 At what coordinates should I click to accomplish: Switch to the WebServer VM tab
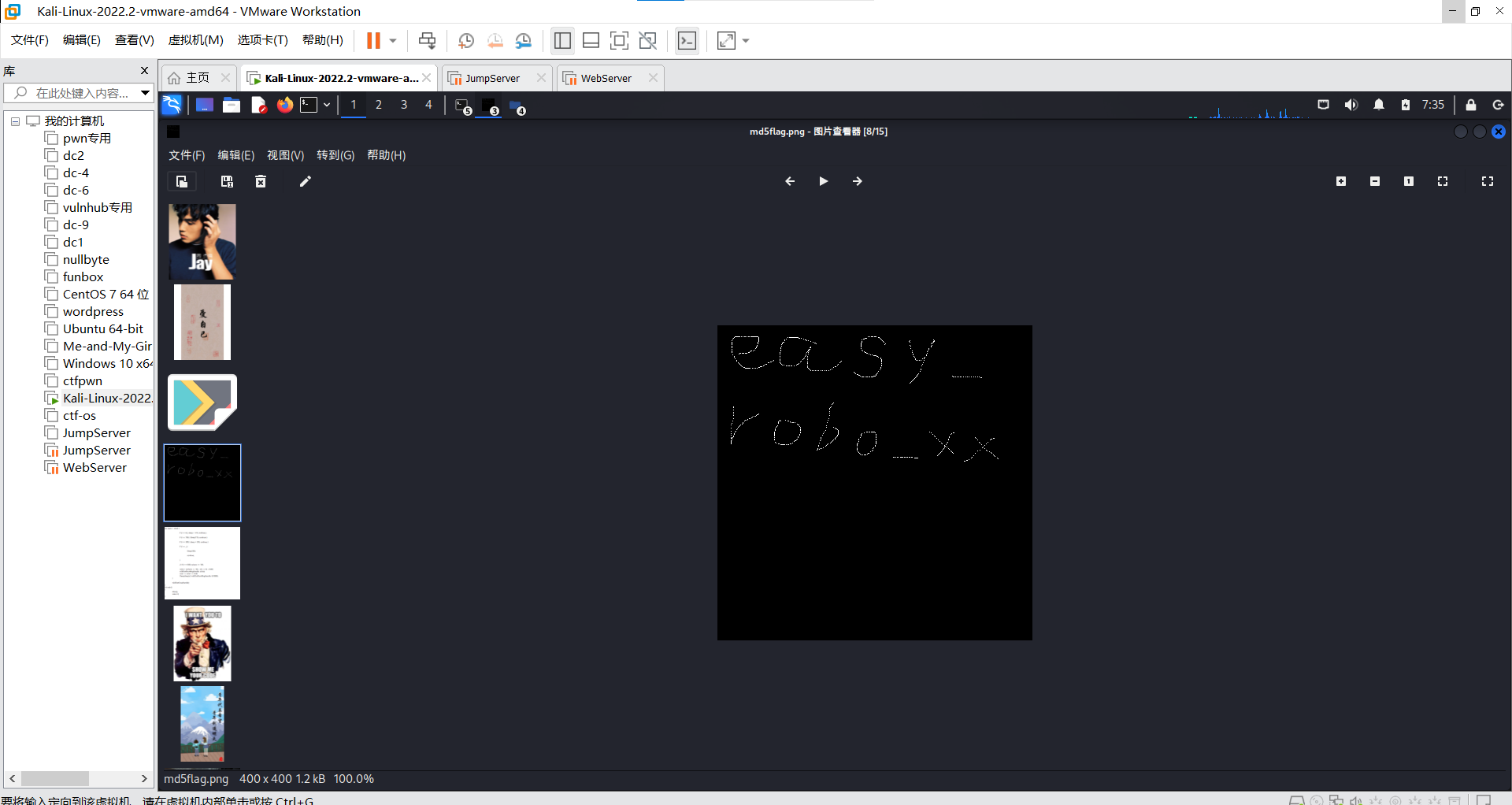point(606,78)
